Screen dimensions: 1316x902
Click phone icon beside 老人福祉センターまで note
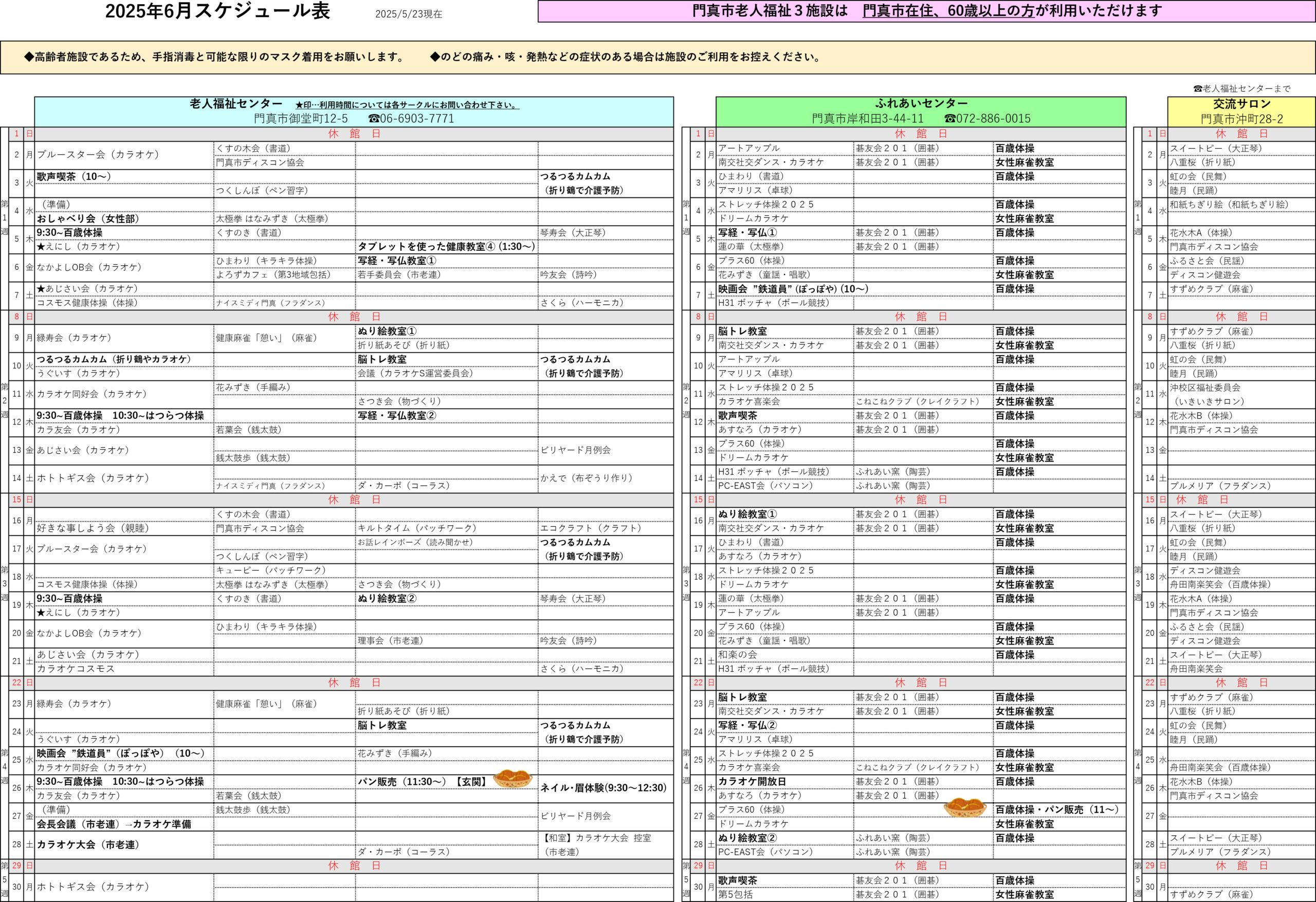point(1197,89)
